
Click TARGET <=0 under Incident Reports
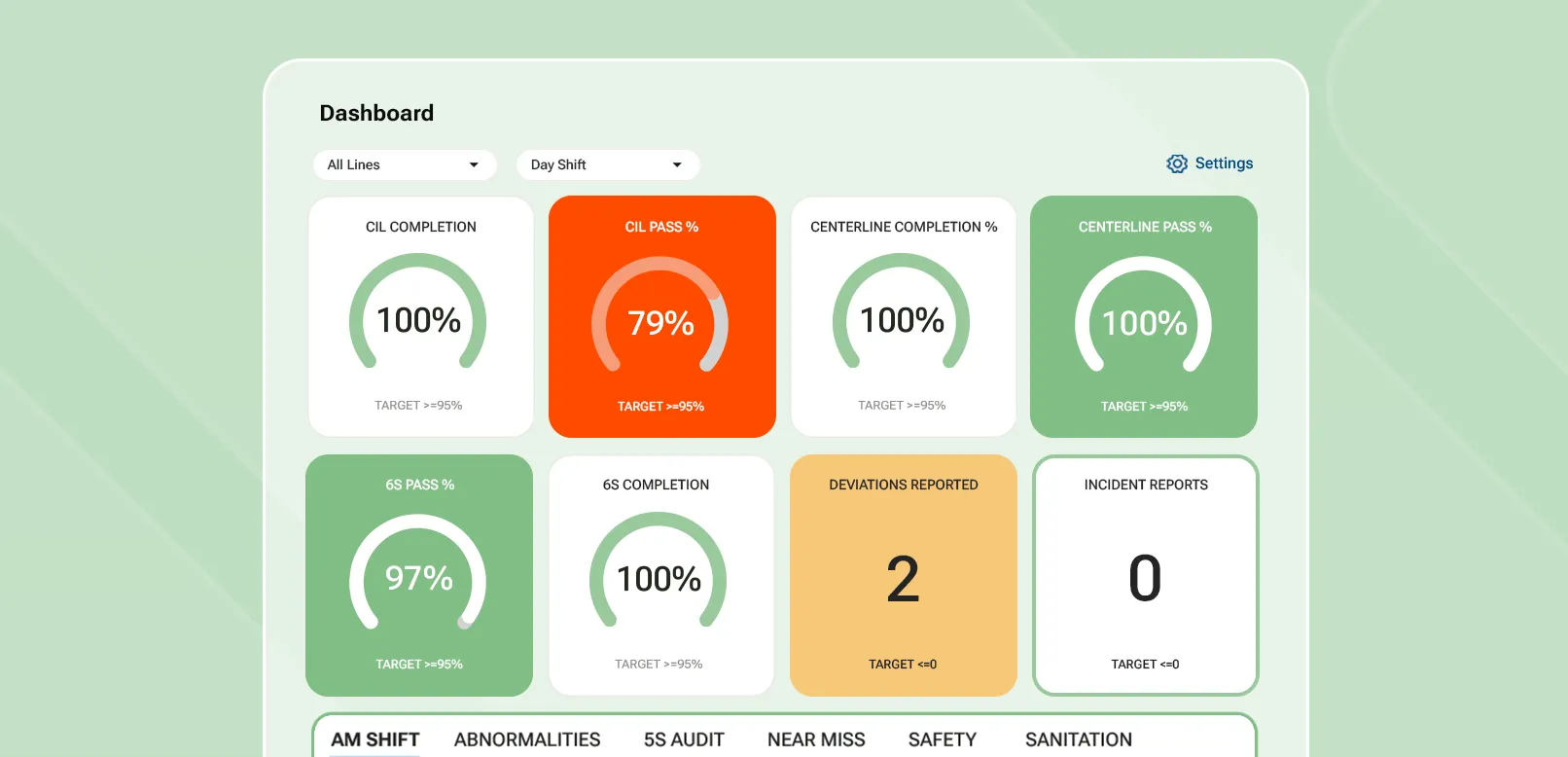pyautogui.click(x=1145, y=665)
